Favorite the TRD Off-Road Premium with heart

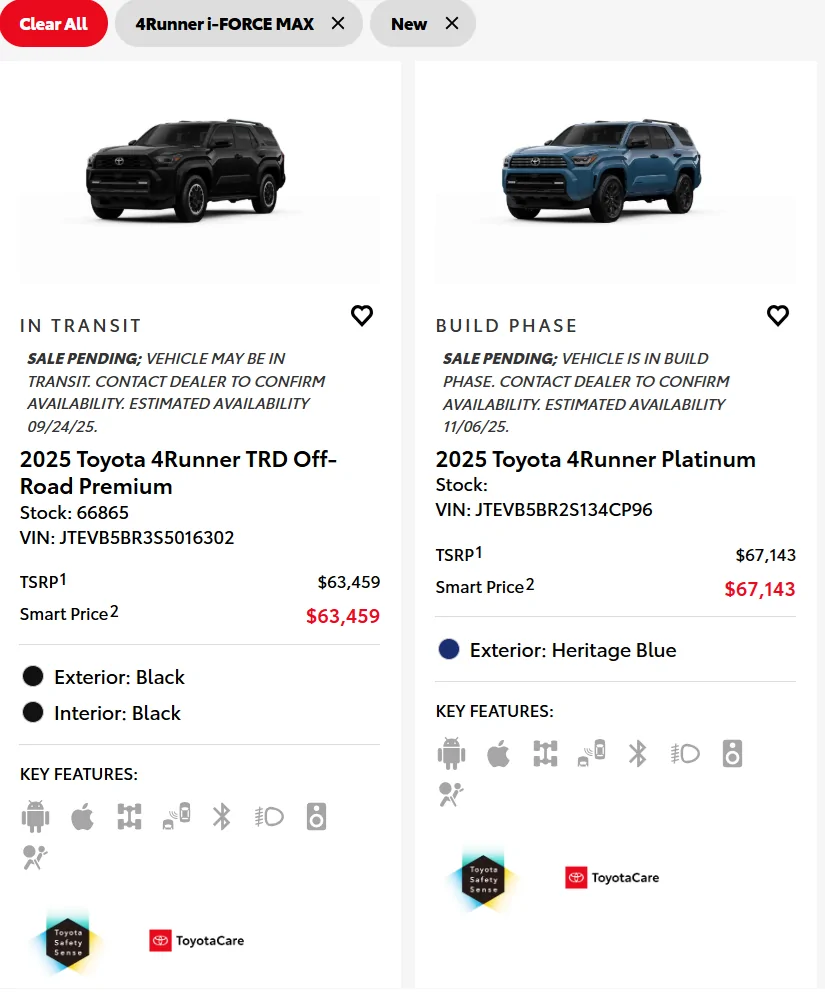click(x=362, y=316)
